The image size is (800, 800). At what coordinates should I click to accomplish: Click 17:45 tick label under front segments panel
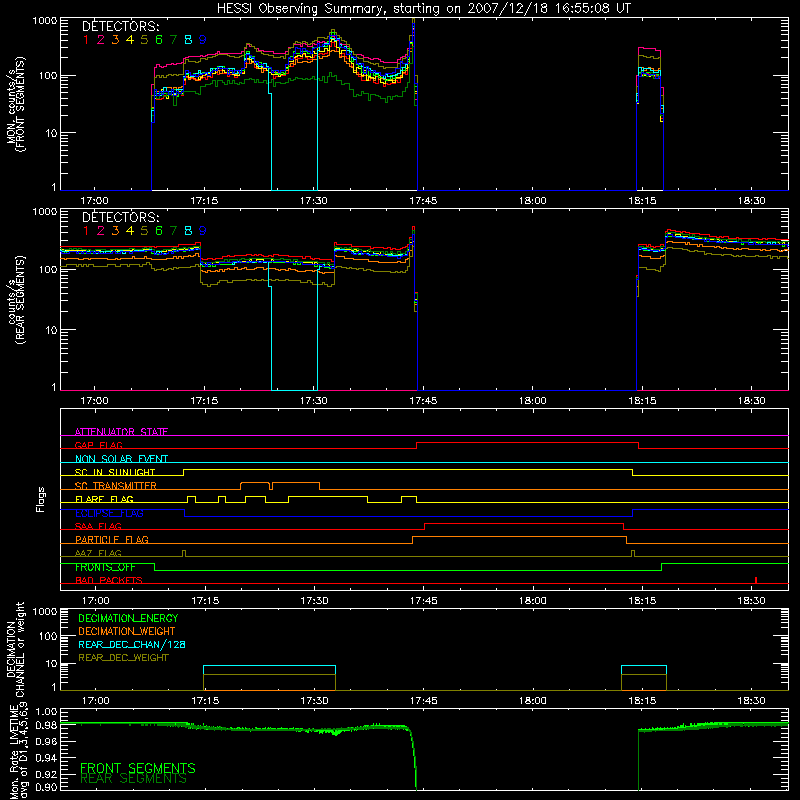coord(423,201)
